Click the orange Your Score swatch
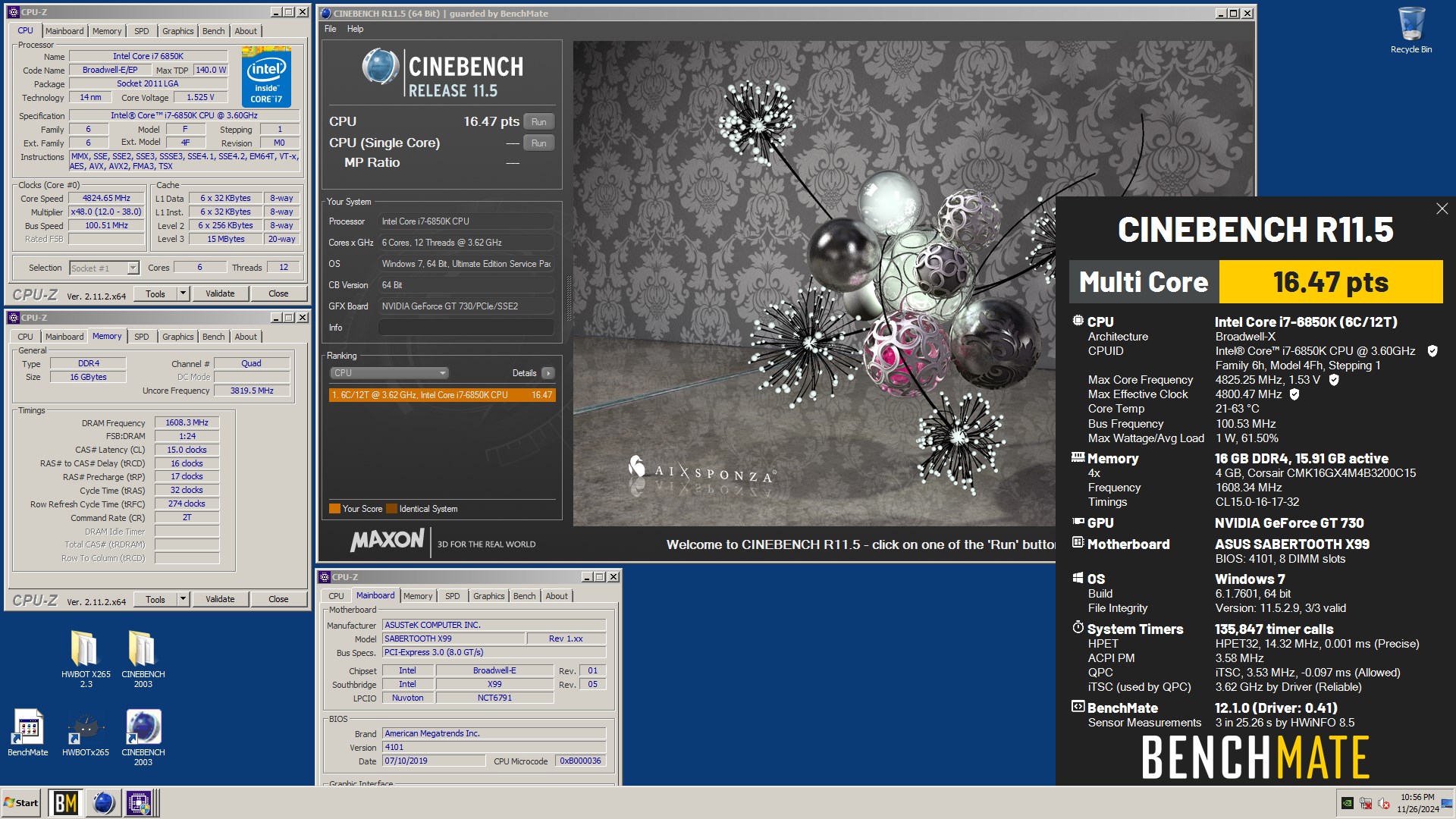This screenshot has width=1456, height=819. pyautogui.click(x=334, y=509)
